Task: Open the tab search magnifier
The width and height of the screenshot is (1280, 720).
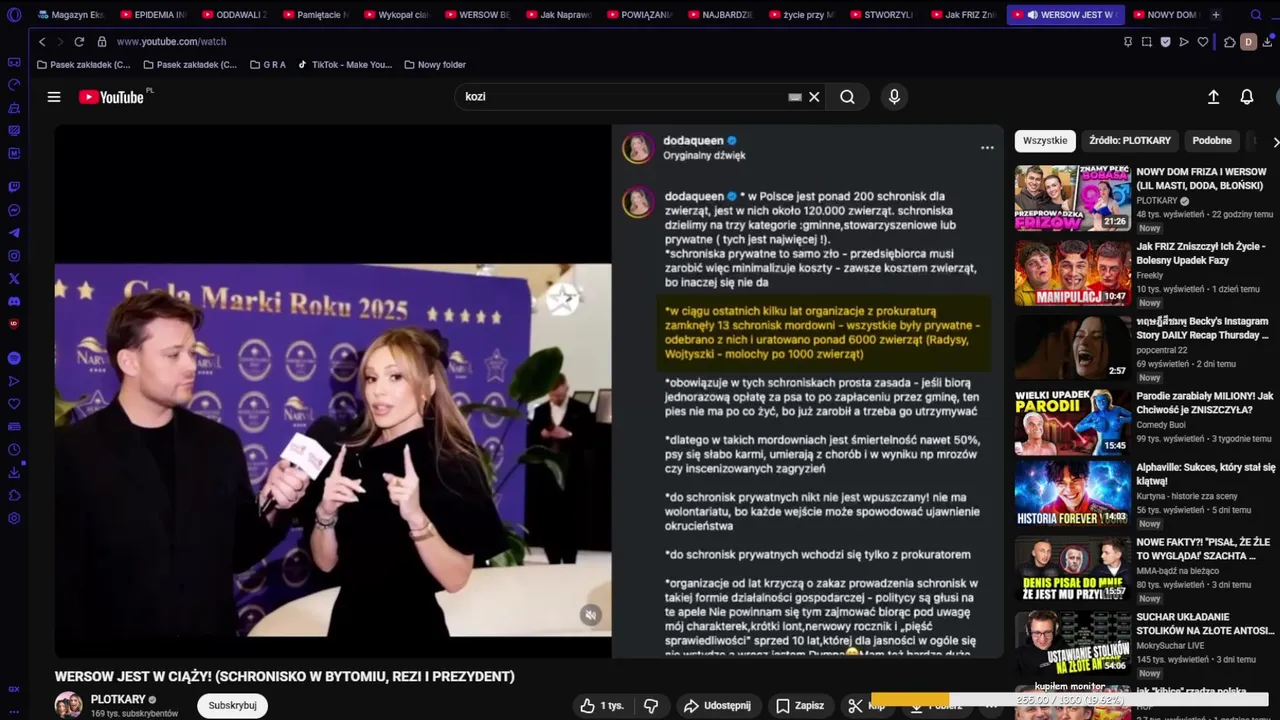Action: click(1256, 15)
